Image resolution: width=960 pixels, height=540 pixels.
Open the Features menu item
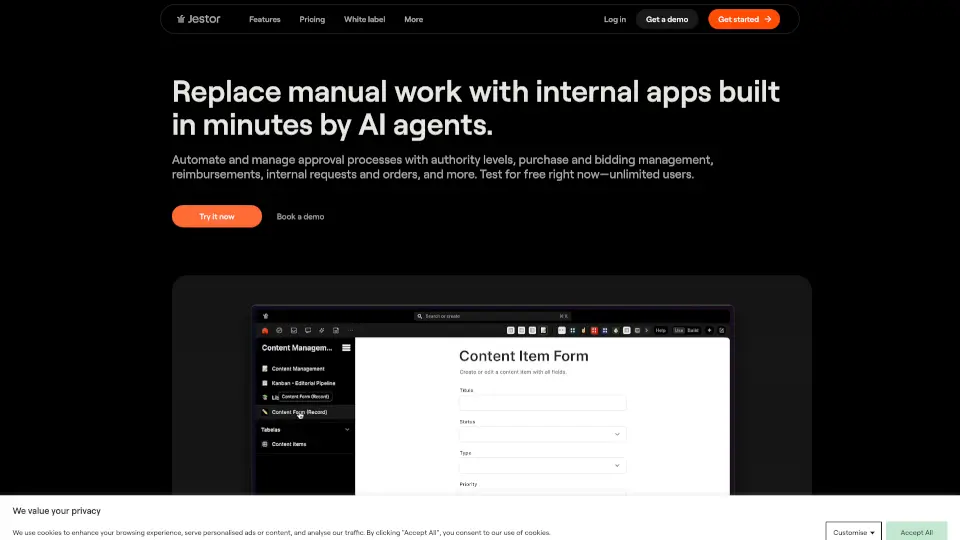pyautogui.click(x=264, y=19)
